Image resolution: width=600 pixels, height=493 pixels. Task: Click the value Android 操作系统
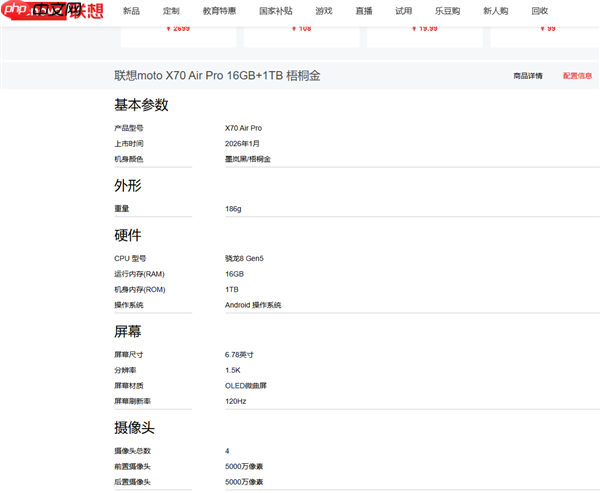[x=253, y=305]
